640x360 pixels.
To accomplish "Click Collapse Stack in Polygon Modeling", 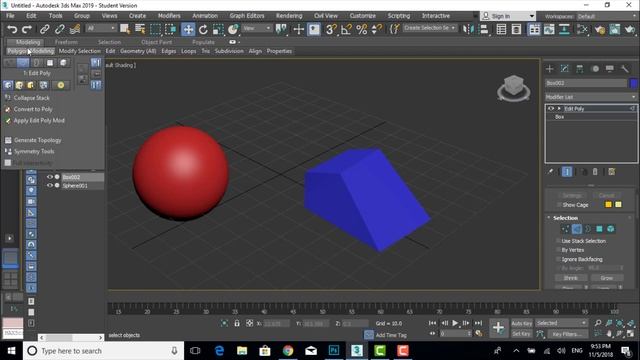I will [x=31, y=98].
